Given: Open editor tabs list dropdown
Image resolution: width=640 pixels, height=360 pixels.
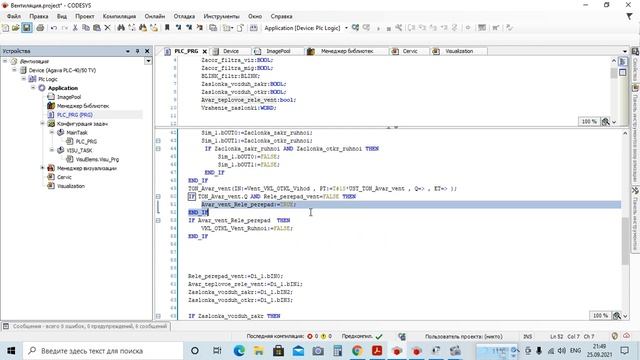Looking at the screenshot, I should click(625, 51).
